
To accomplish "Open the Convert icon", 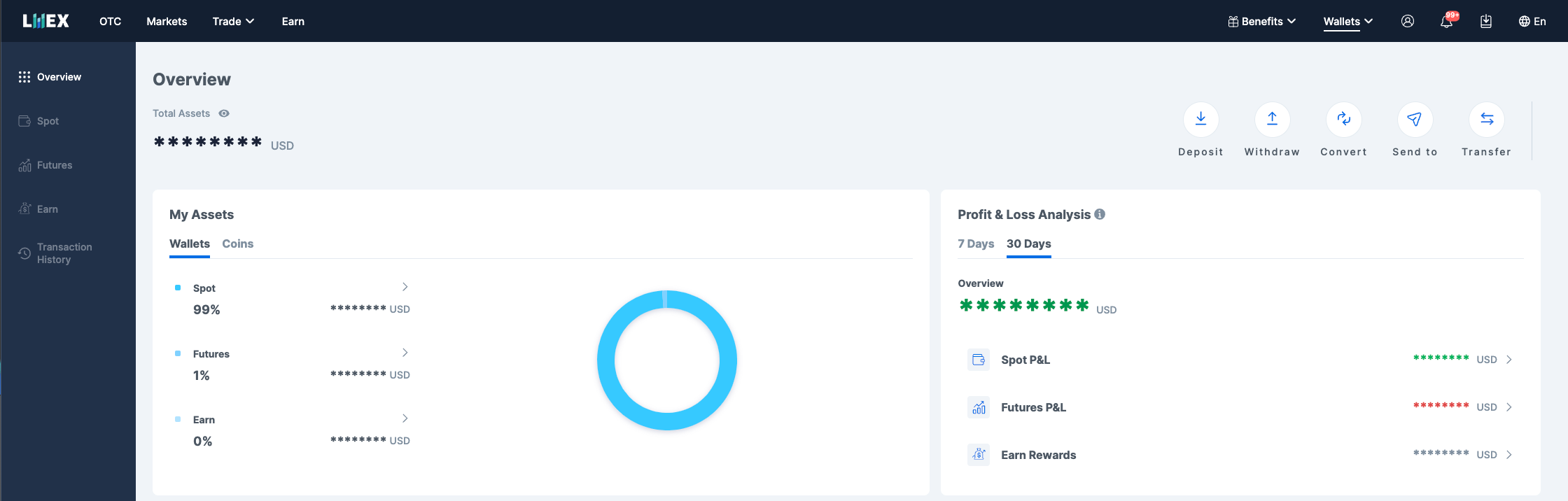I will tap(1343, 120).
